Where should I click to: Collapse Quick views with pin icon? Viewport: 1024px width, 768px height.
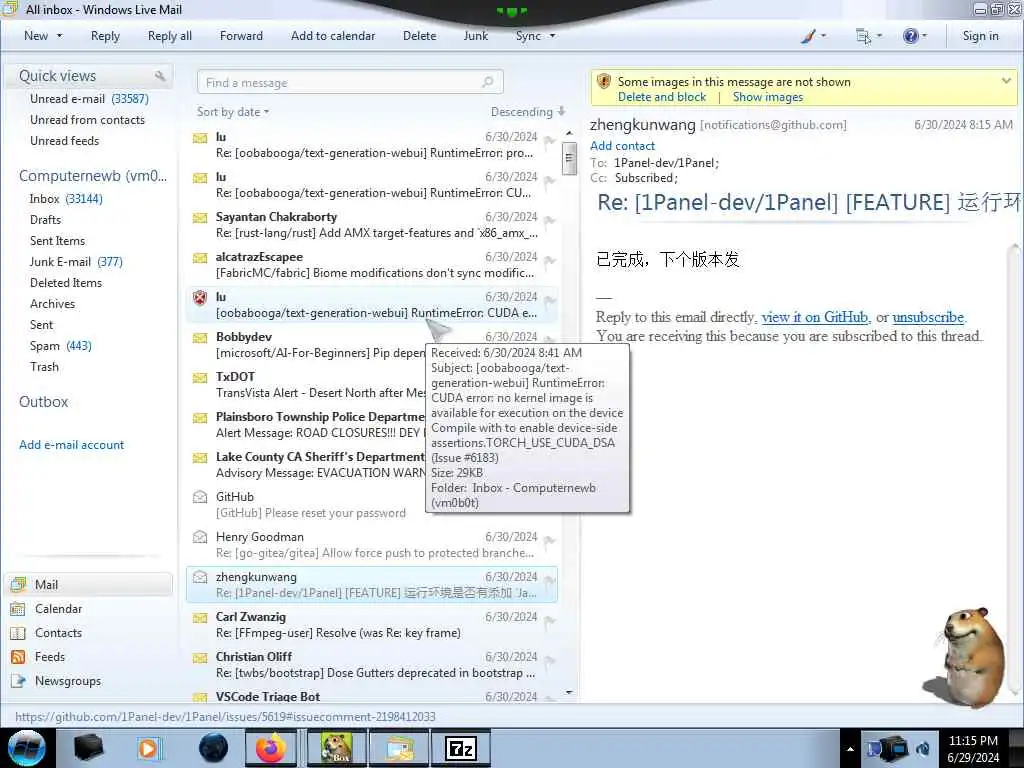point(160,76)
